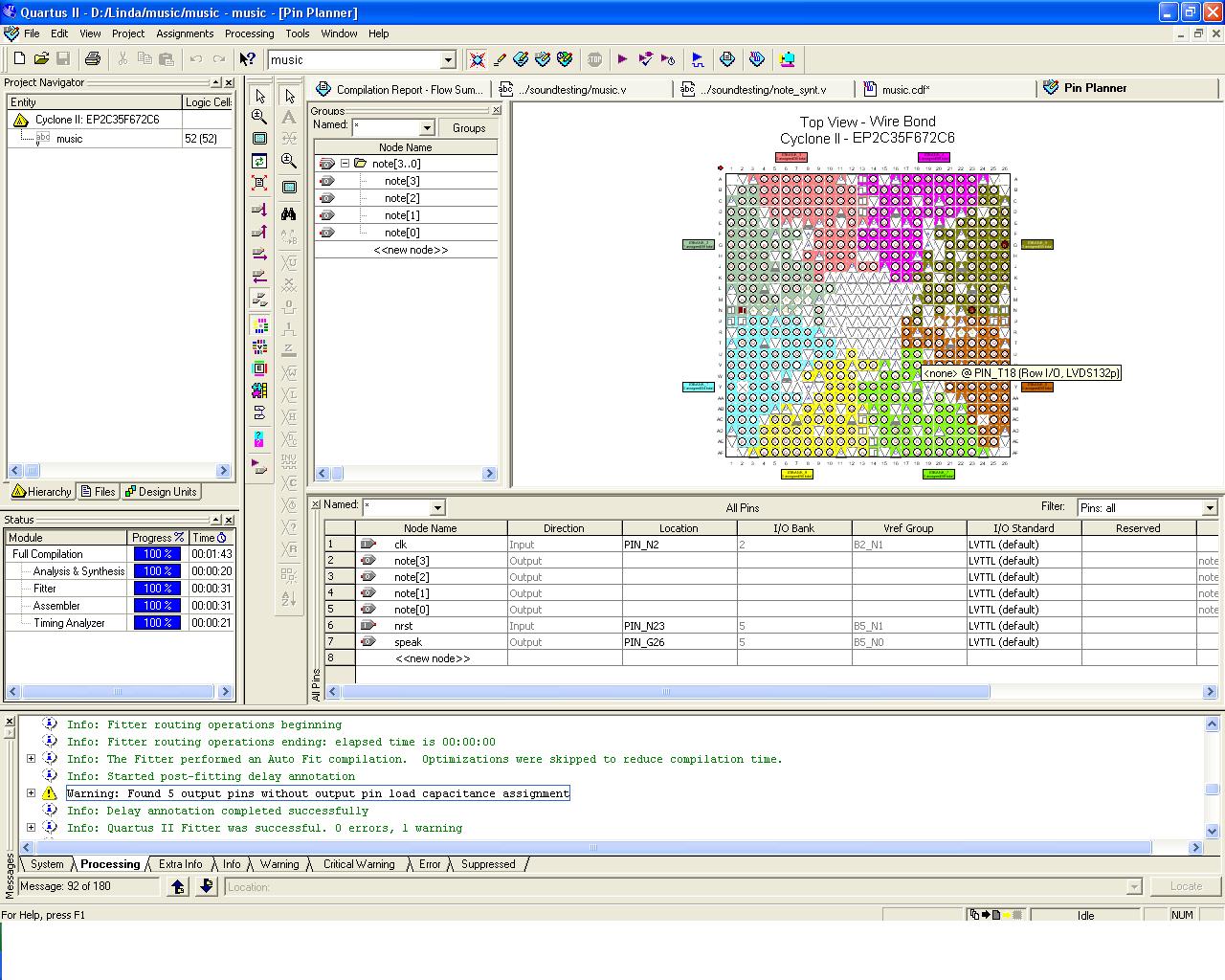Open the Filter 'Pins: all' dropdown
Image resolution: width=1225 pixels, height=980 pixels.
(1209, 508)
